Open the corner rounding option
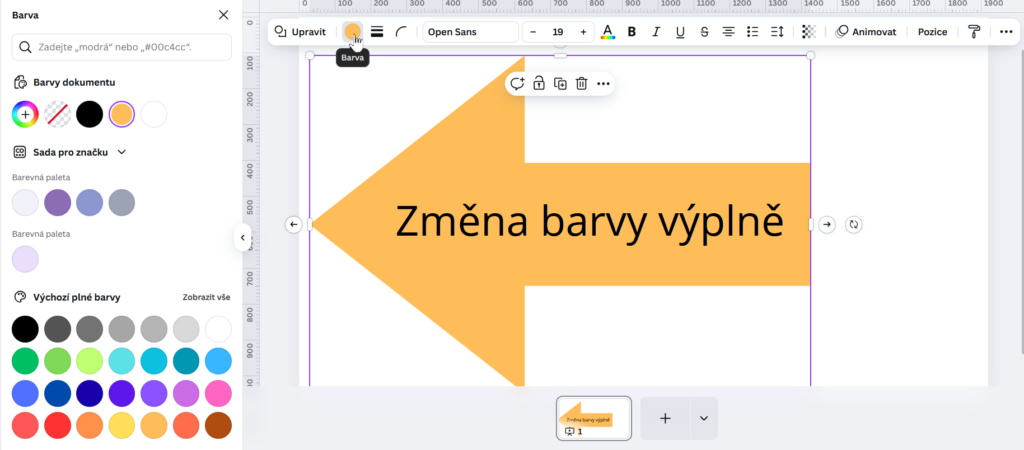This screenshot has width=1024, height=450. (401, 32)
